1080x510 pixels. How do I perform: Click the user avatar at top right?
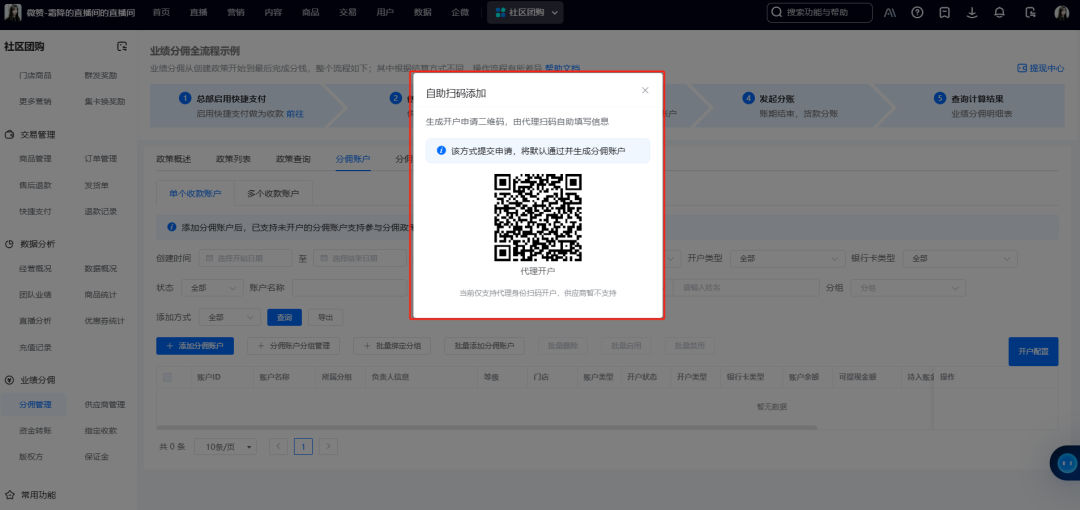click(1061, 12)
